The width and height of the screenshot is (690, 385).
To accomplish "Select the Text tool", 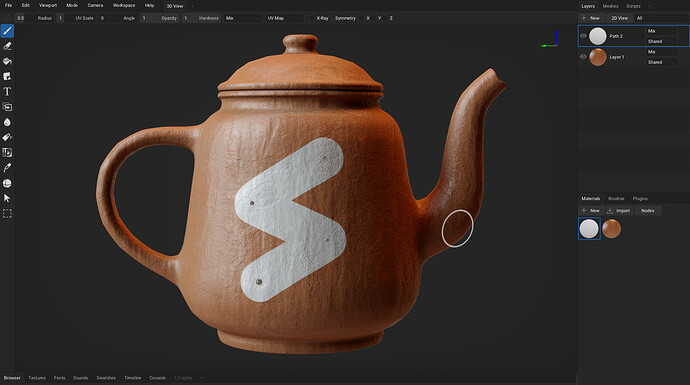I will (x=7, y=92).
